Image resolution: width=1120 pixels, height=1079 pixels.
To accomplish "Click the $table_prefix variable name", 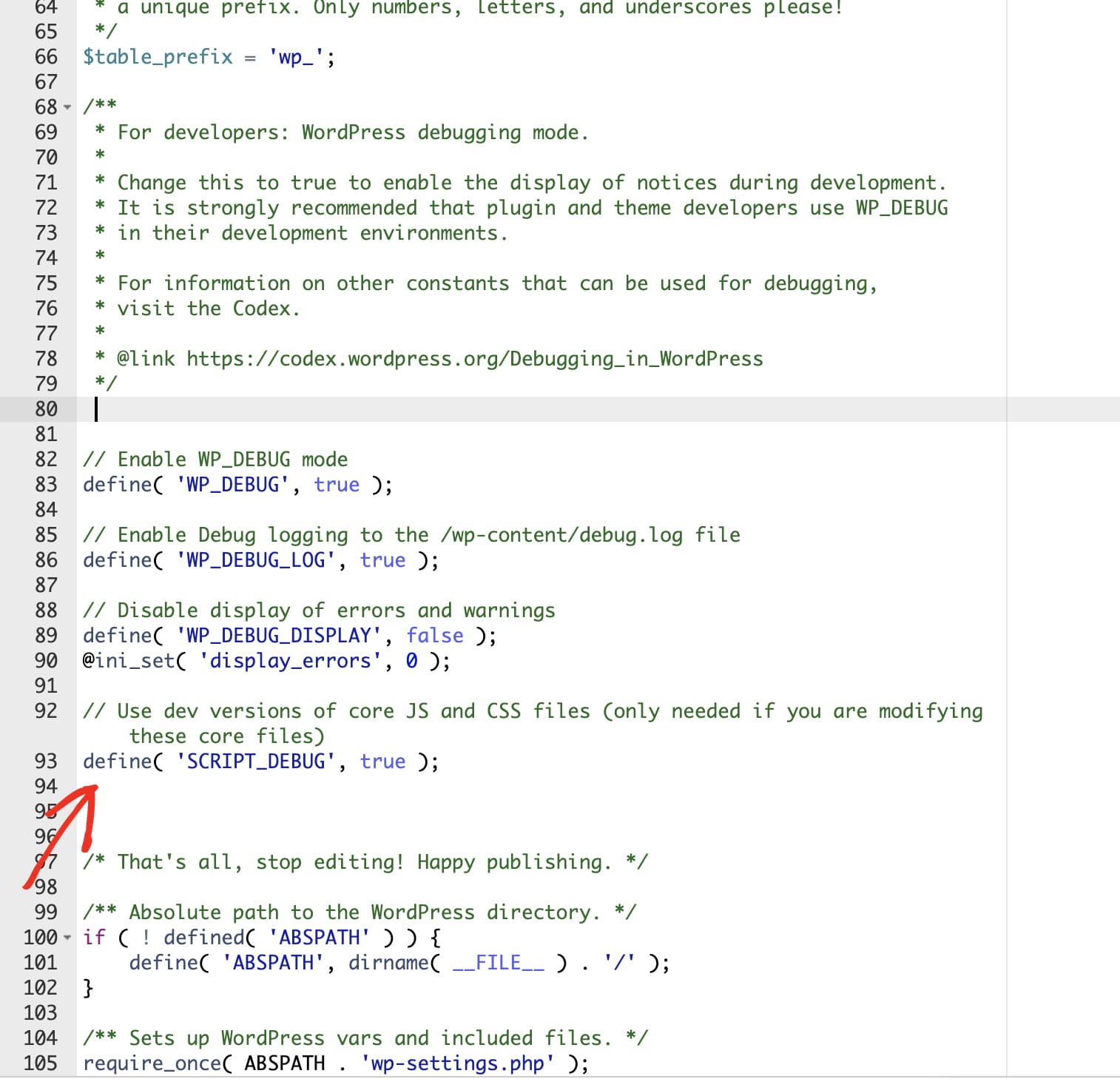I will pos(157,56).
